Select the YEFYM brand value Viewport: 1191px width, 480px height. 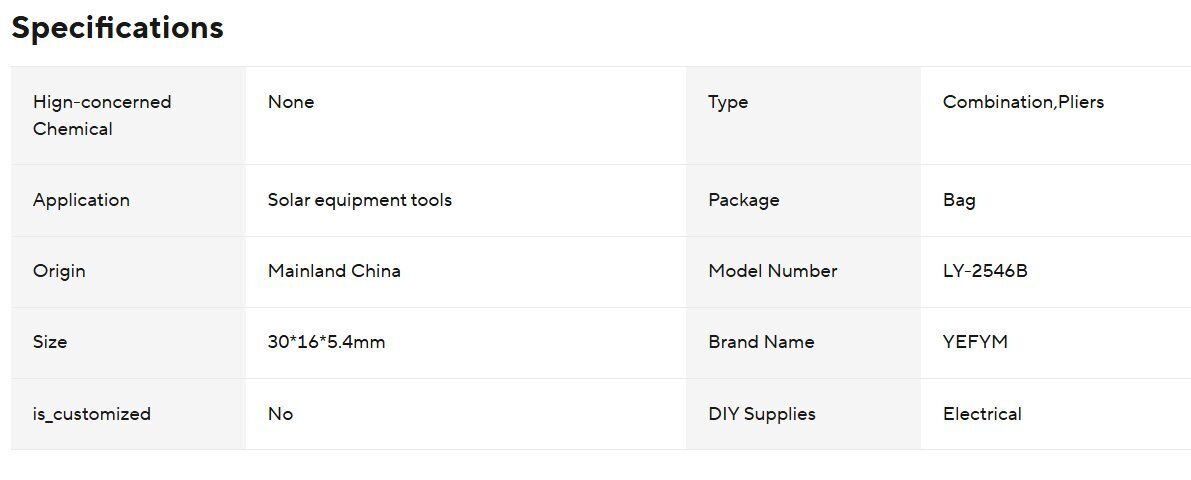coord(975,342)
